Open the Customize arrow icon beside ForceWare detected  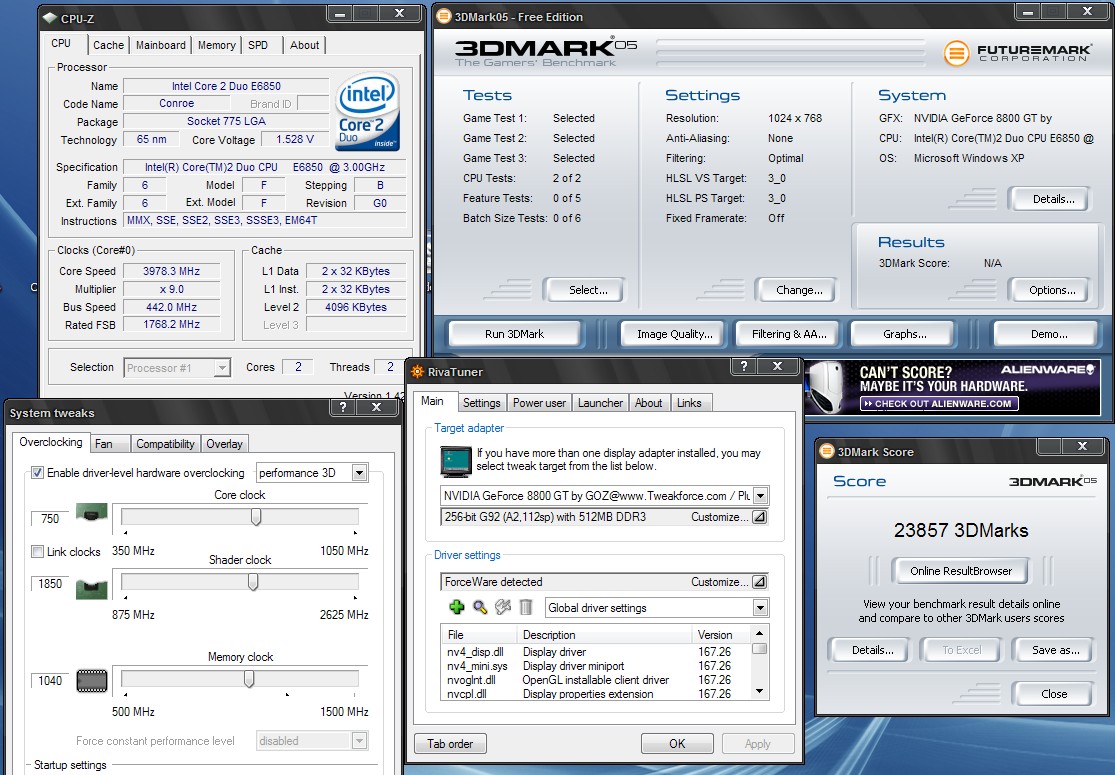click(x=759, y=582)
